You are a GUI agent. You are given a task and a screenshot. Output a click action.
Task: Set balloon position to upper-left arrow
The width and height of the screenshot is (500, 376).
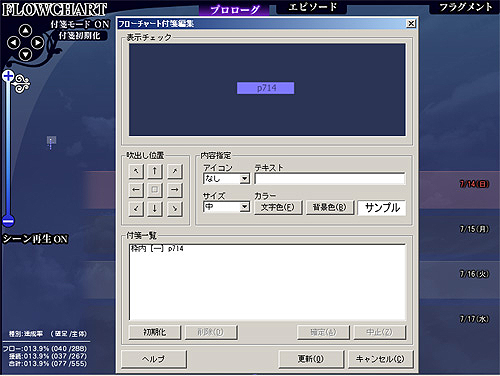coord(136,171)
